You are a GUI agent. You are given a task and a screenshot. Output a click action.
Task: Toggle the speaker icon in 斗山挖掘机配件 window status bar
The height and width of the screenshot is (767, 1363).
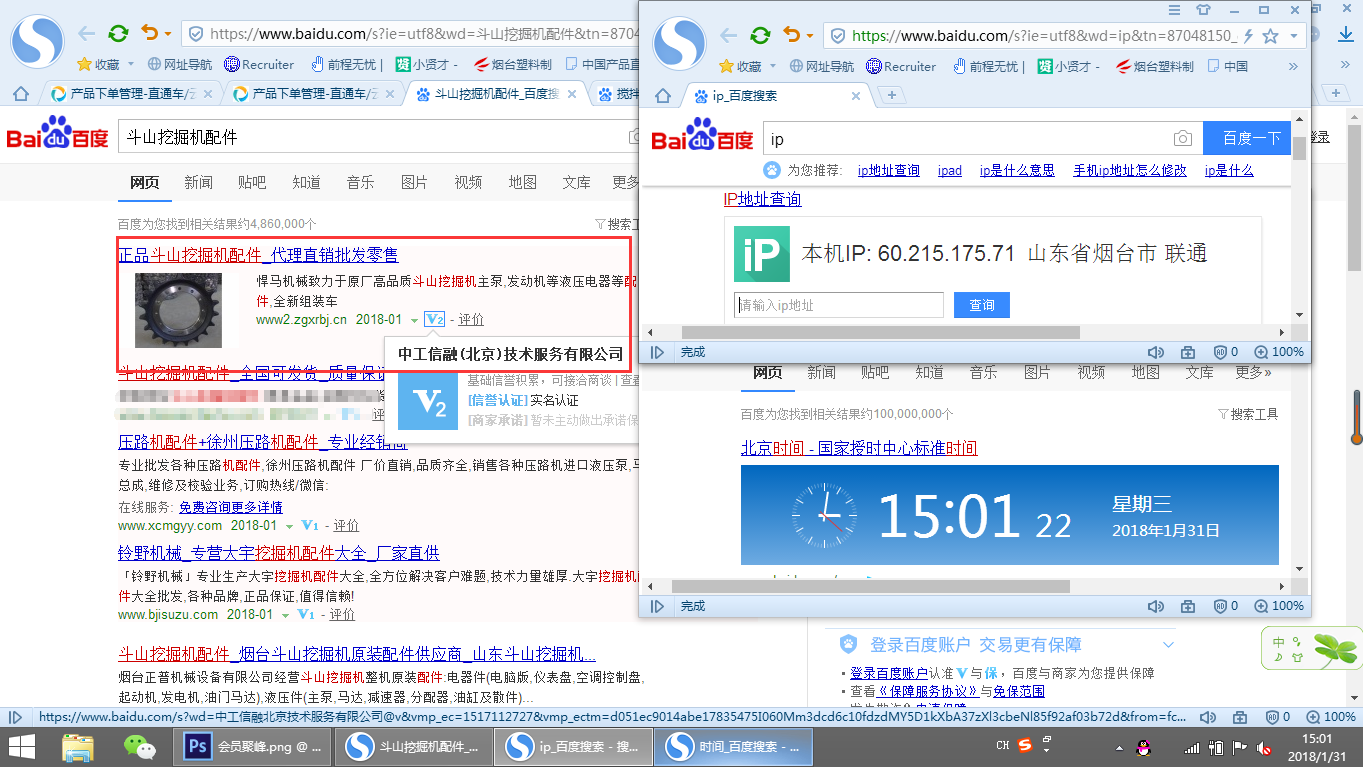coord(1207,717)
